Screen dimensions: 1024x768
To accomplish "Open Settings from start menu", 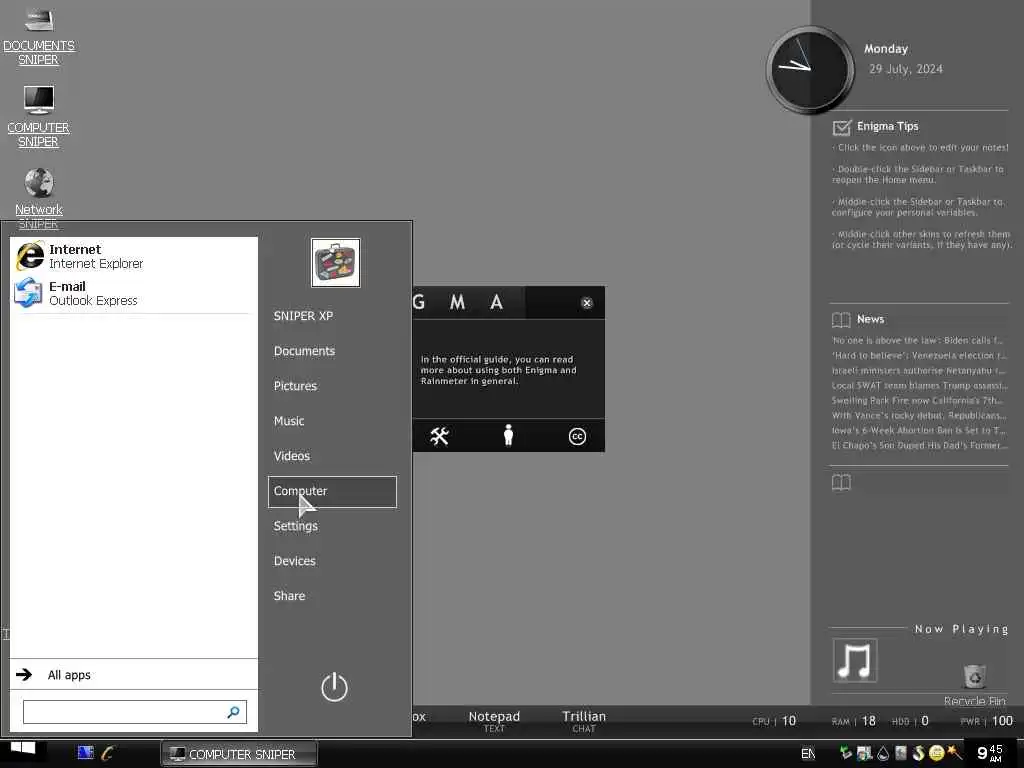I will coord(295,526).
